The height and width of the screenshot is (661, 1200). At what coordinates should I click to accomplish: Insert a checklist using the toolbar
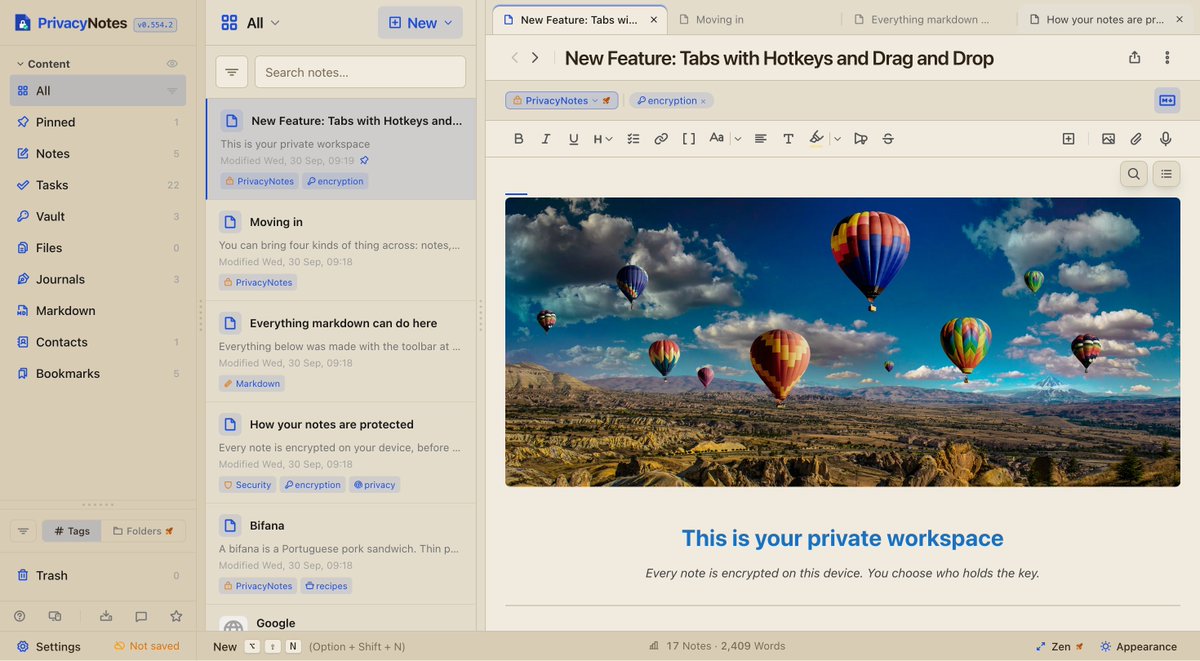pos(633,139)
